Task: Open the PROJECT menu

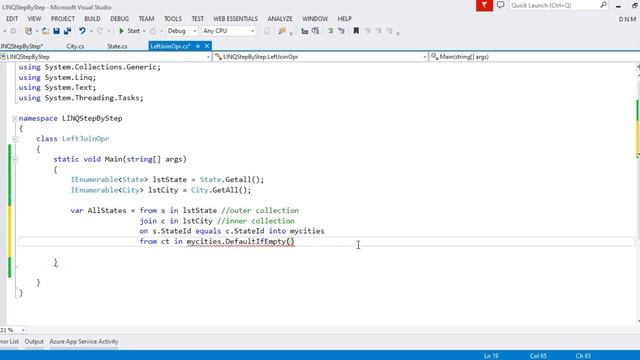Action: [x=62, y=19]
